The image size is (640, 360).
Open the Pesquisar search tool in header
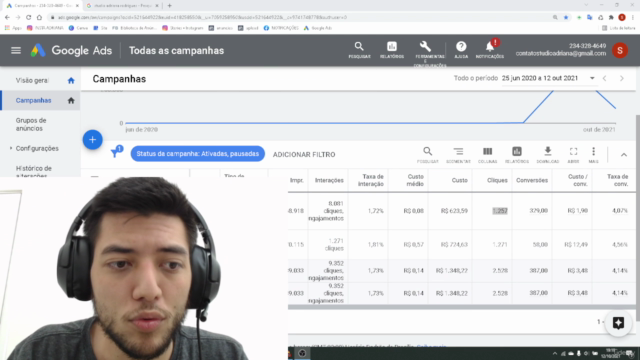pos(359,50)
